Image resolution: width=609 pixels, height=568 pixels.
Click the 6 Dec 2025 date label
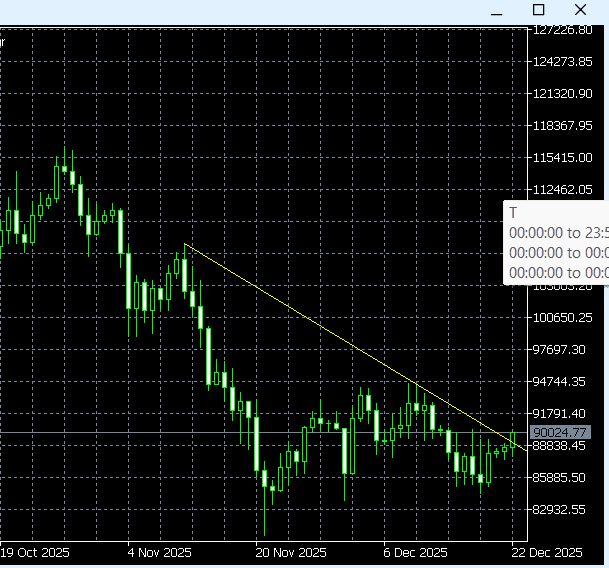(x=415, y=552)
